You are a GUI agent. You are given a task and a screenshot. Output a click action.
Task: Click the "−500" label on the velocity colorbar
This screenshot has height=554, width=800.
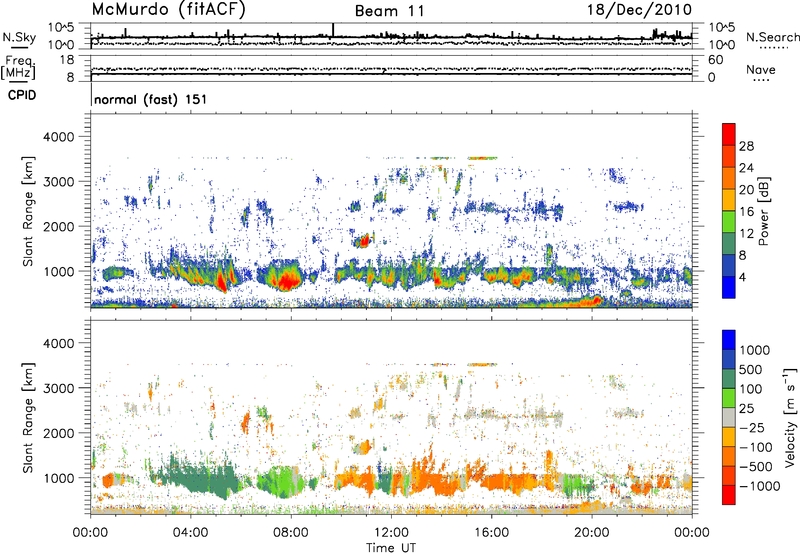(x=756, y=466)
